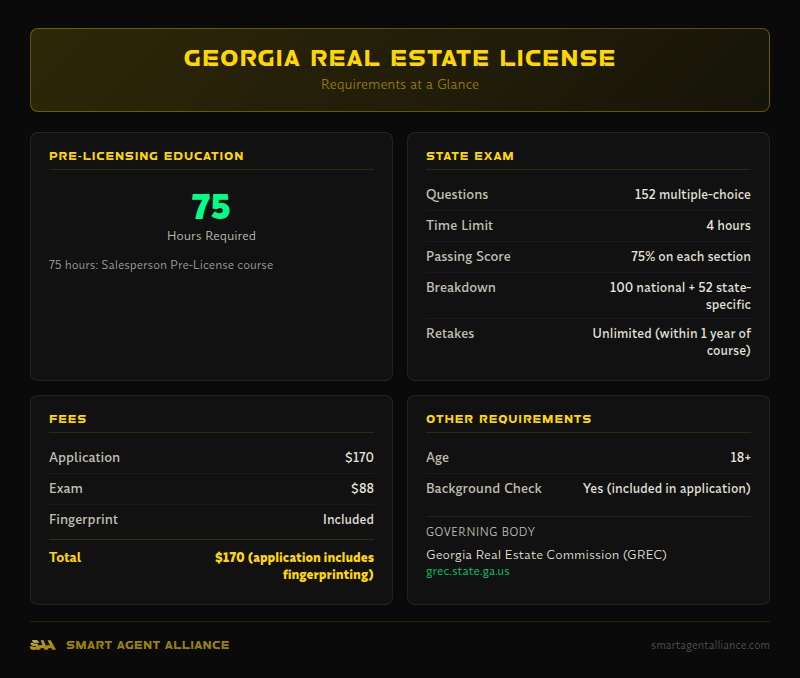Click the Other Requirements card header

[509, 419]
